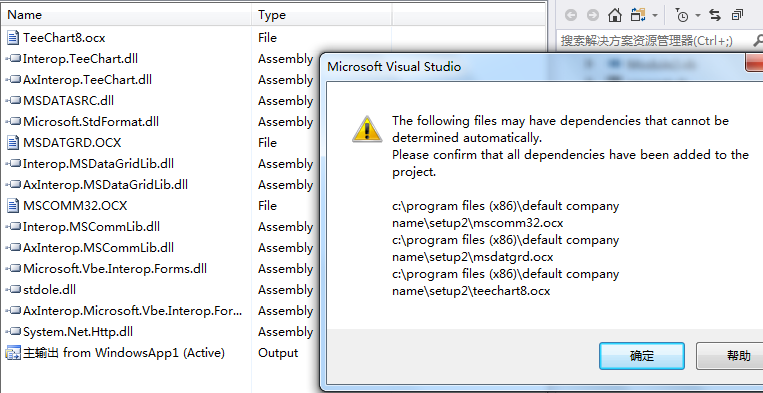This screenshot has height=393, width=763.
Task: Select the MSCOMM32.OCX file entry
Action: [x=75, y=206]
